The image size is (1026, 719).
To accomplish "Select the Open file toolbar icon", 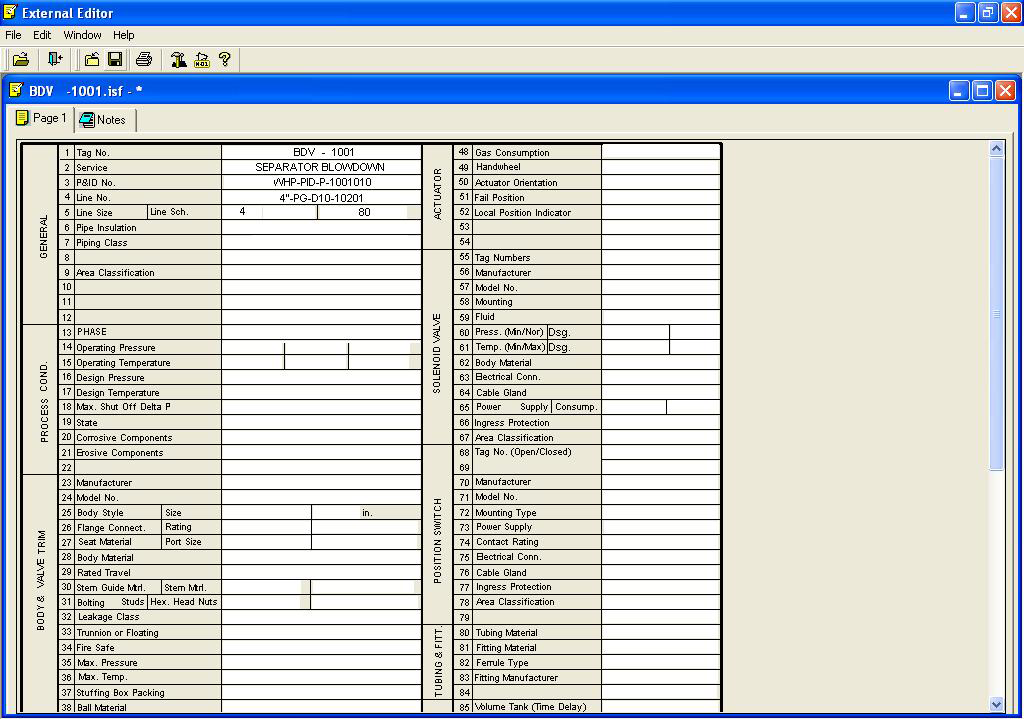I will (x=21, y=59).
